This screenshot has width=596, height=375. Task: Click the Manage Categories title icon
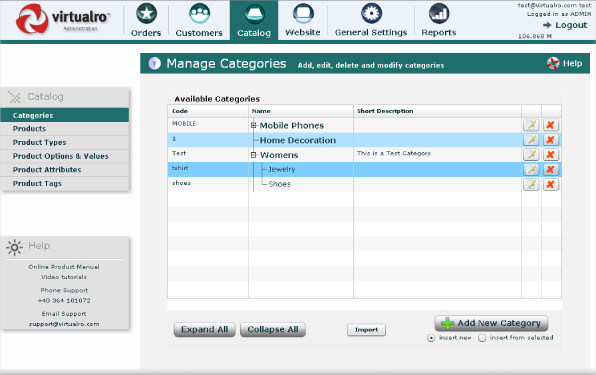pyautogui.click(x=154, y=63)
